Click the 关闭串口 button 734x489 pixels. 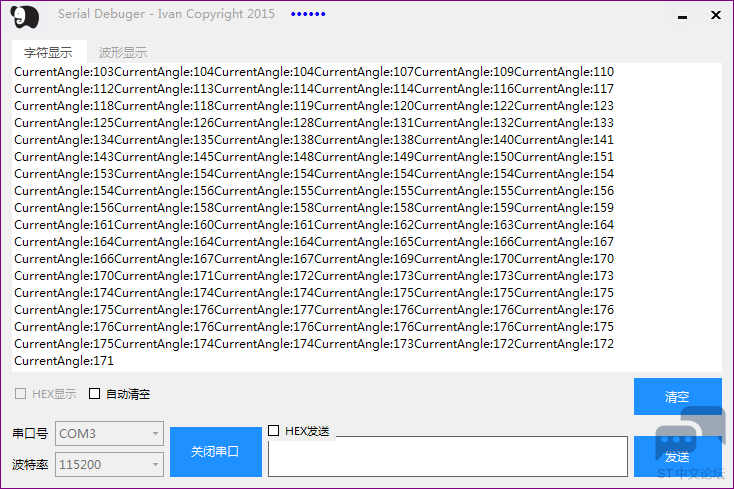click(x=216, y=452)
